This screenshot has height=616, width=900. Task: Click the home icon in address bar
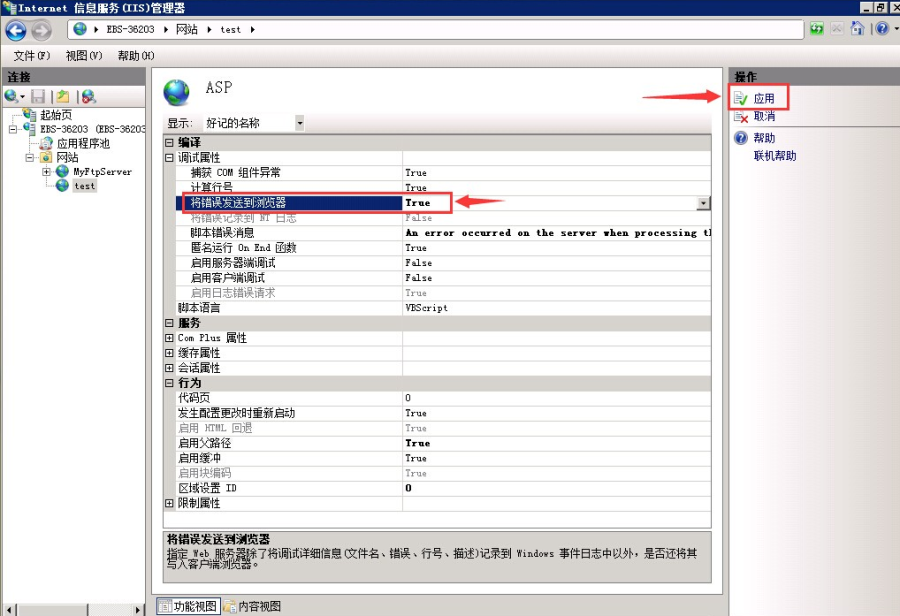tap(858, 29)
